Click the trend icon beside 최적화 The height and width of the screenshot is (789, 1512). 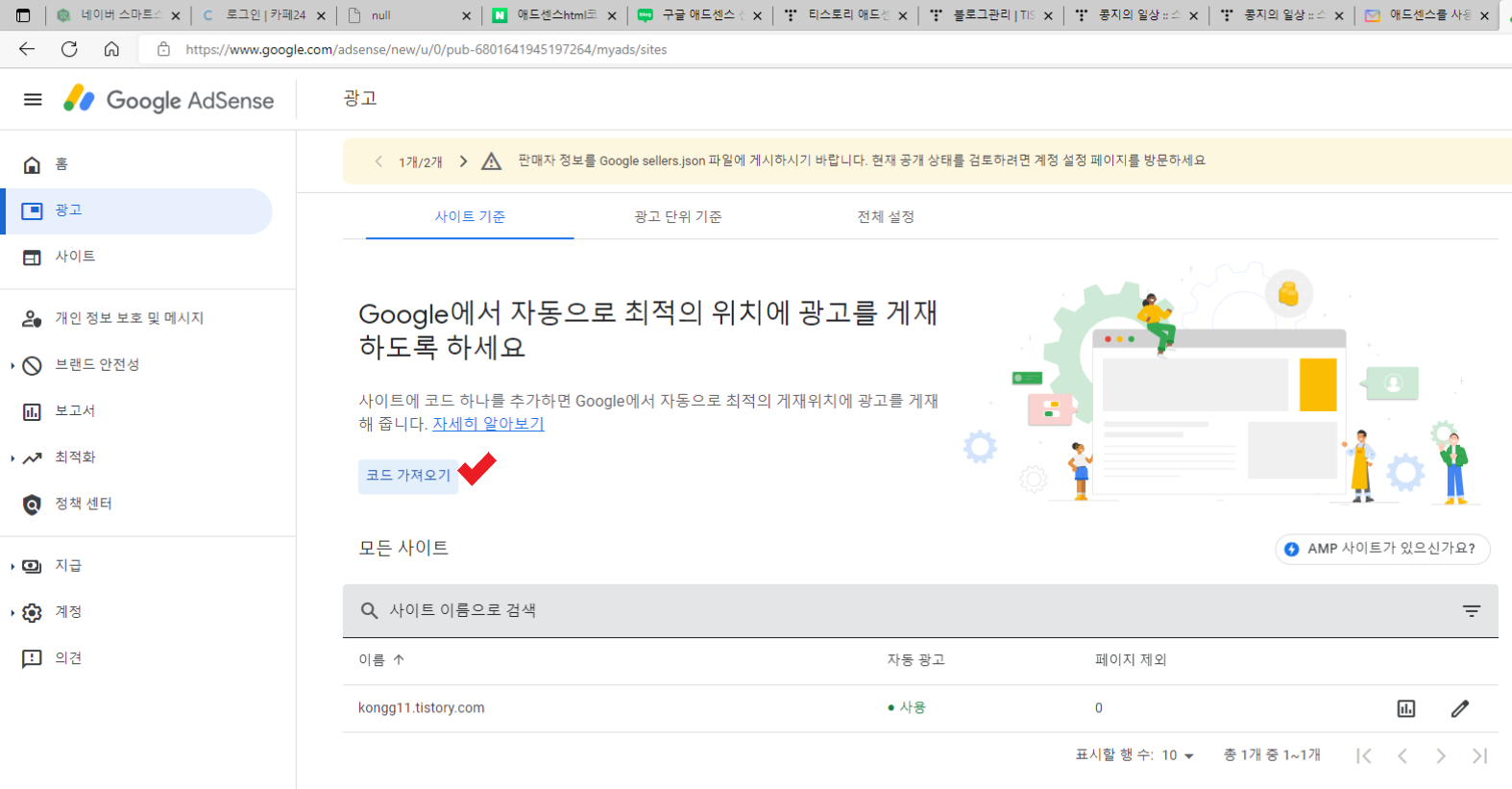pos(32,457)
